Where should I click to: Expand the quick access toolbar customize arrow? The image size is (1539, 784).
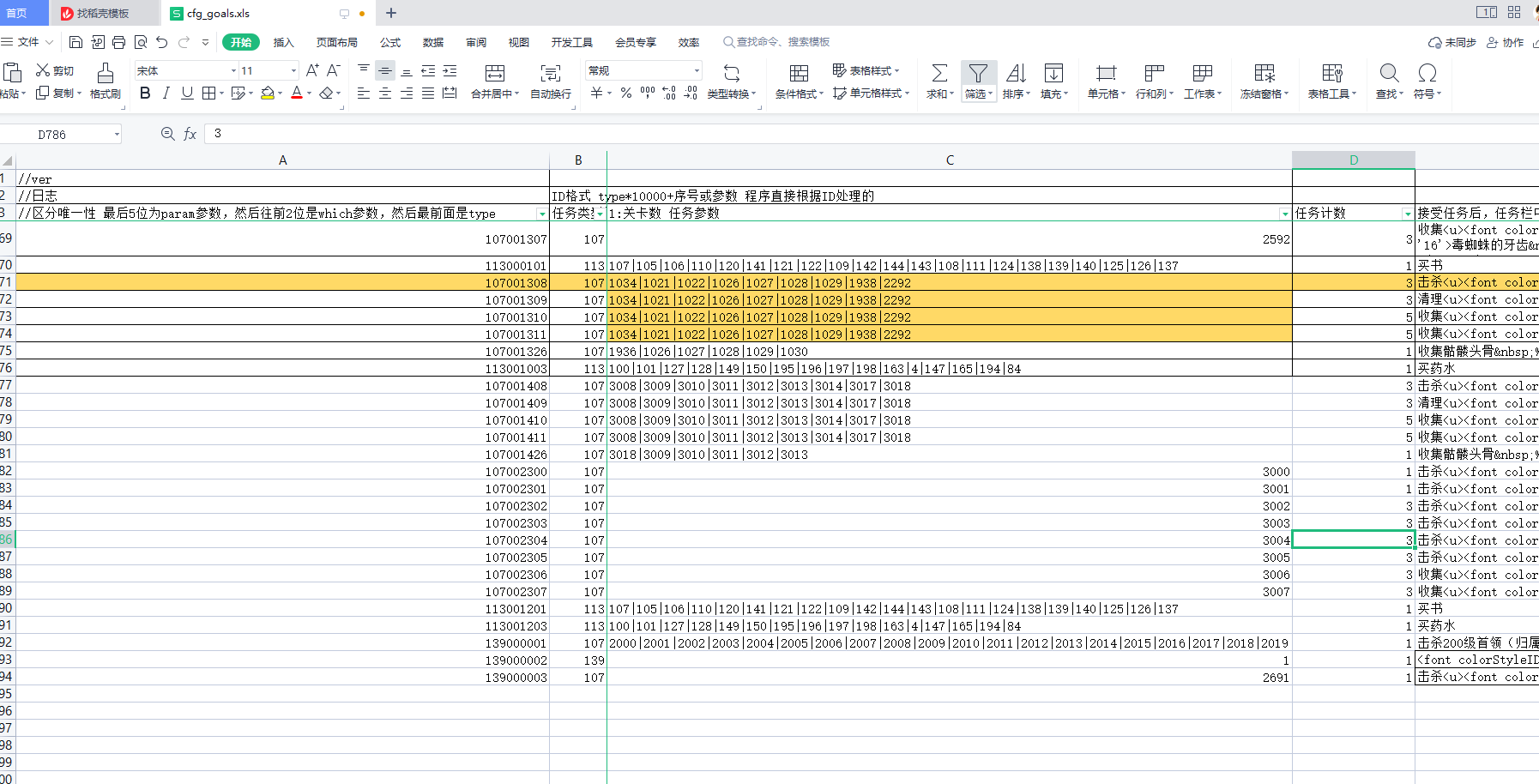205,42
